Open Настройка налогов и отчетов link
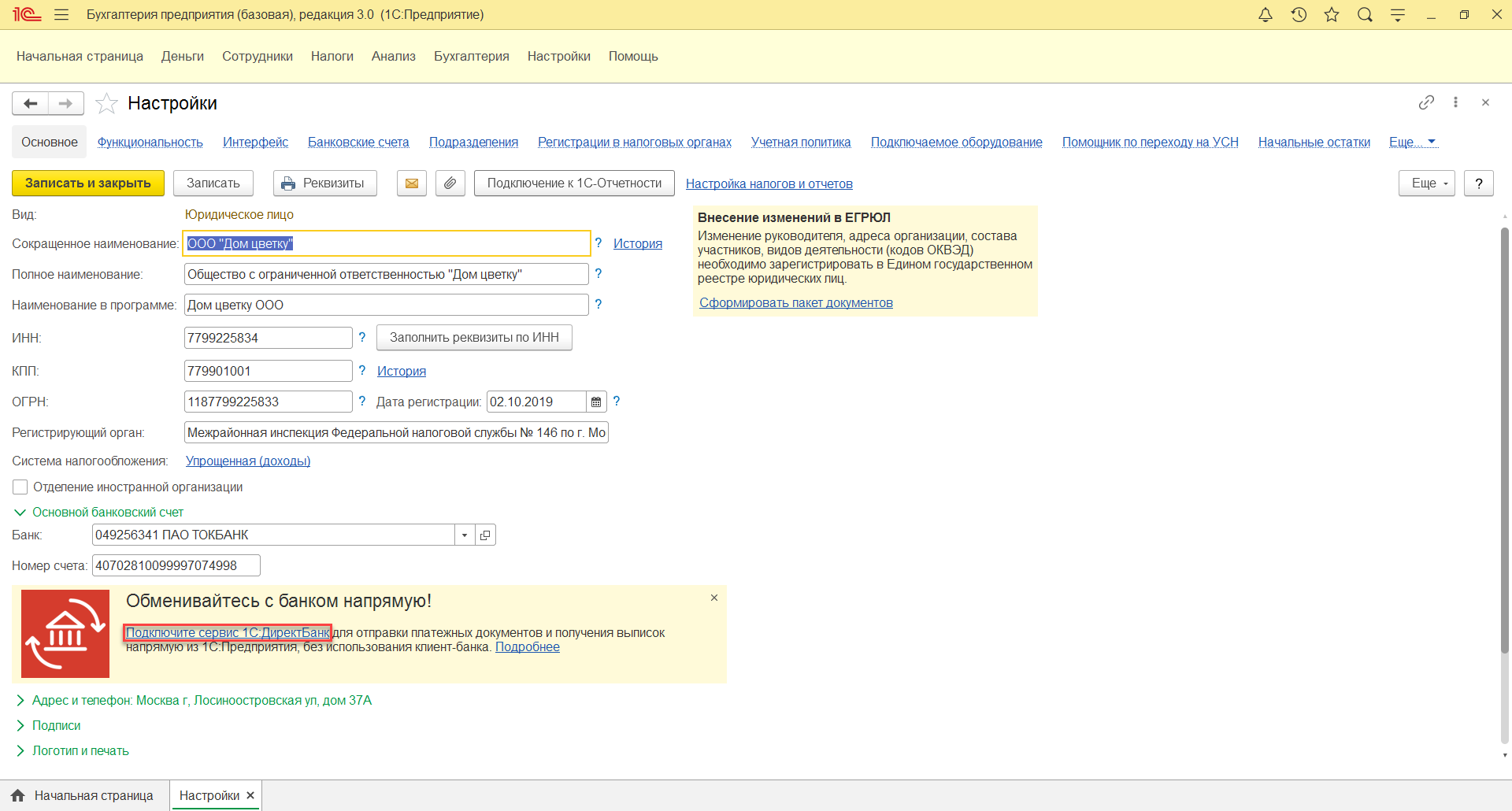The width and height of the screenshot is (1512, 811). pos(769,184)
